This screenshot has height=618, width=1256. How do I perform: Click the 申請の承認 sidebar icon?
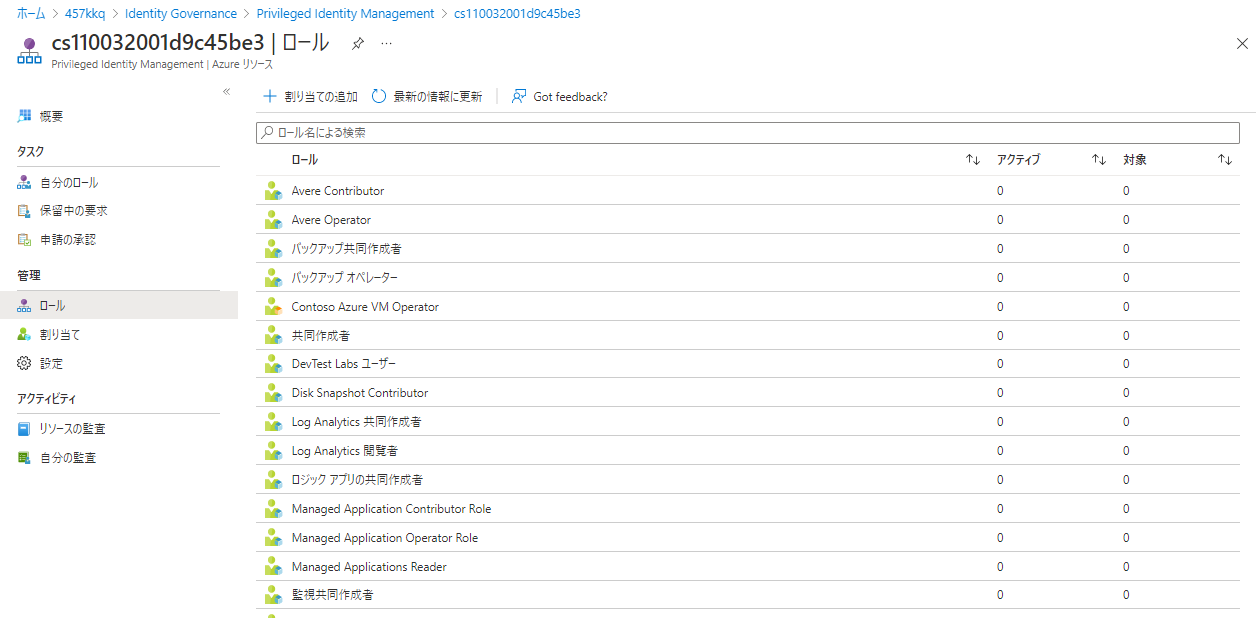(25, 240)
